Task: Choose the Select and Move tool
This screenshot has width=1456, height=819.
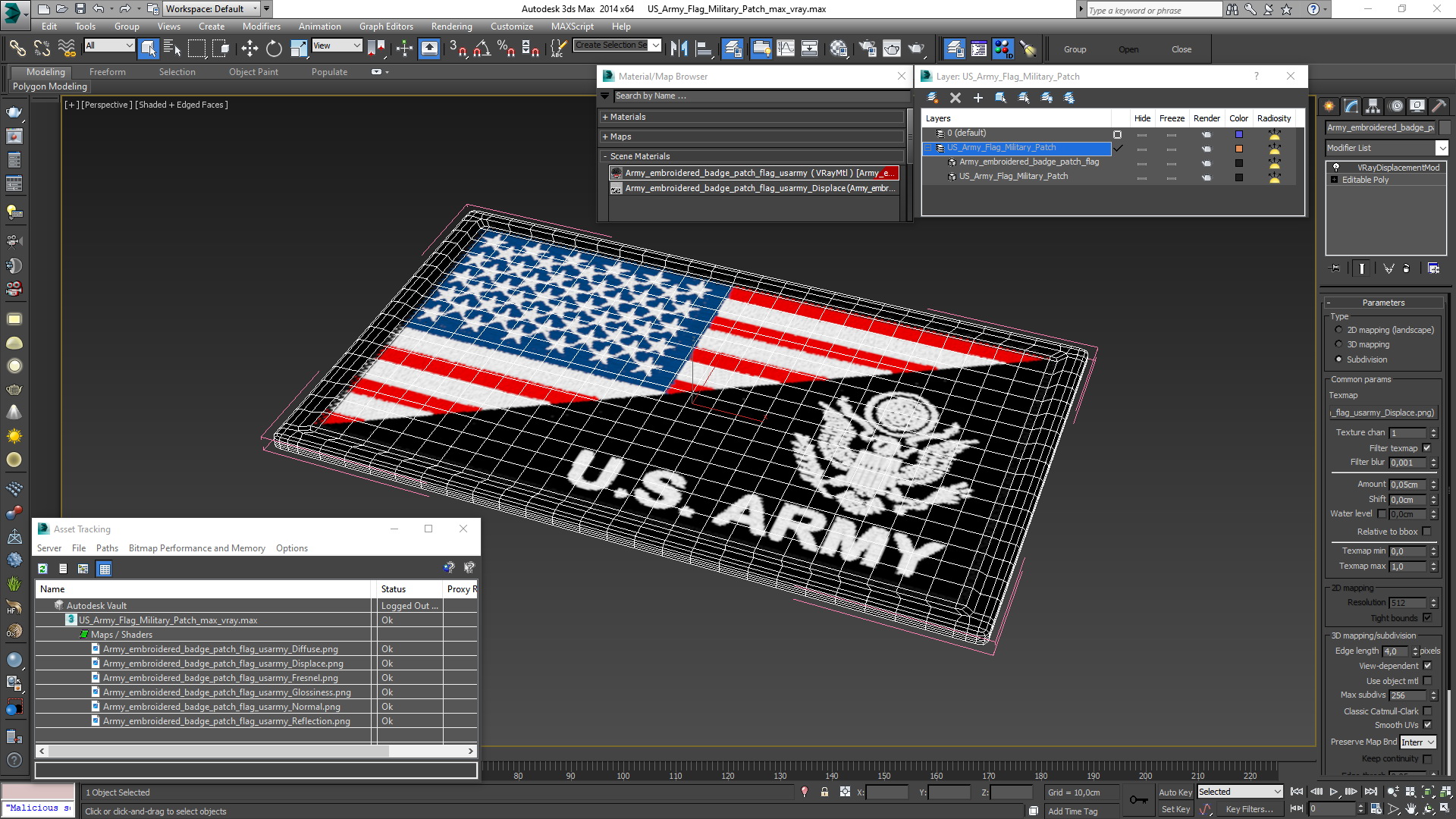Action: click(249, 49)
